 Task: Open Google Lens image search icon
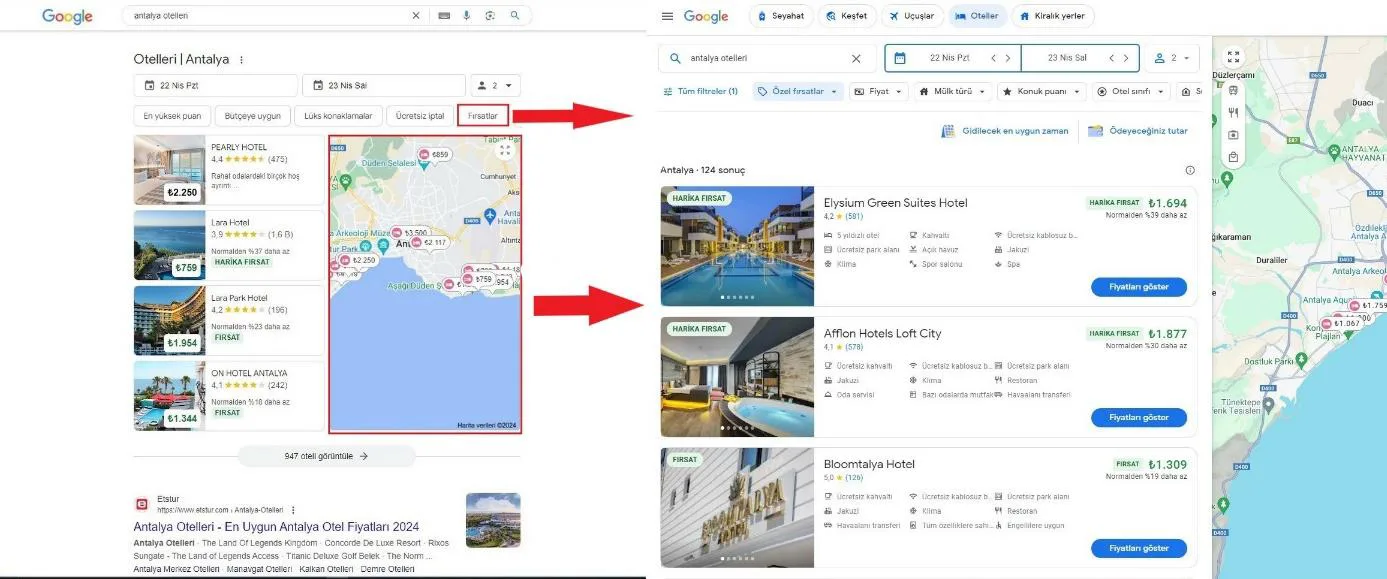490,16
